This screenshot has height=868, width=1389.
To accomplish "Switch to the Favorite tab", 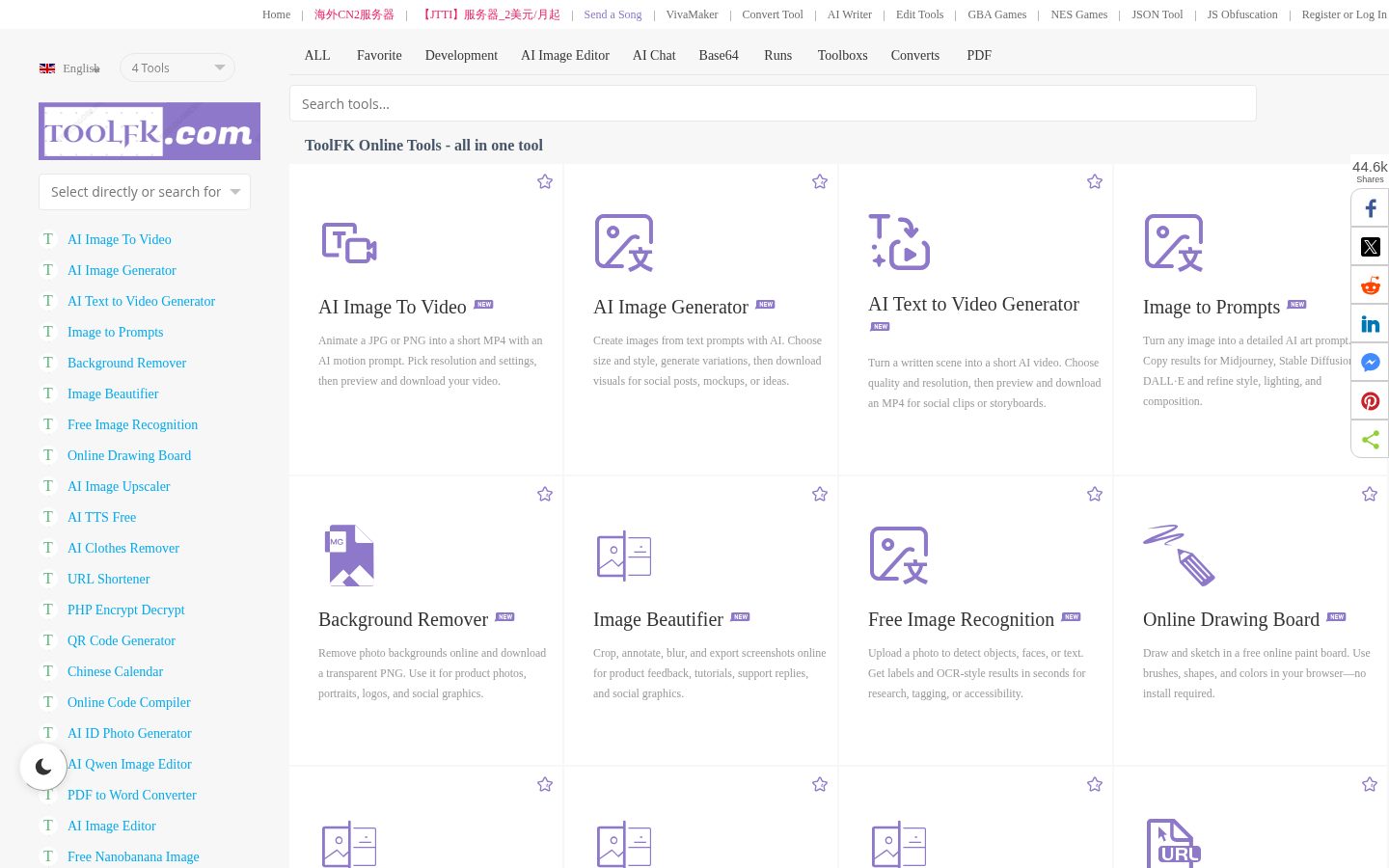I will (x=379, y=55).
